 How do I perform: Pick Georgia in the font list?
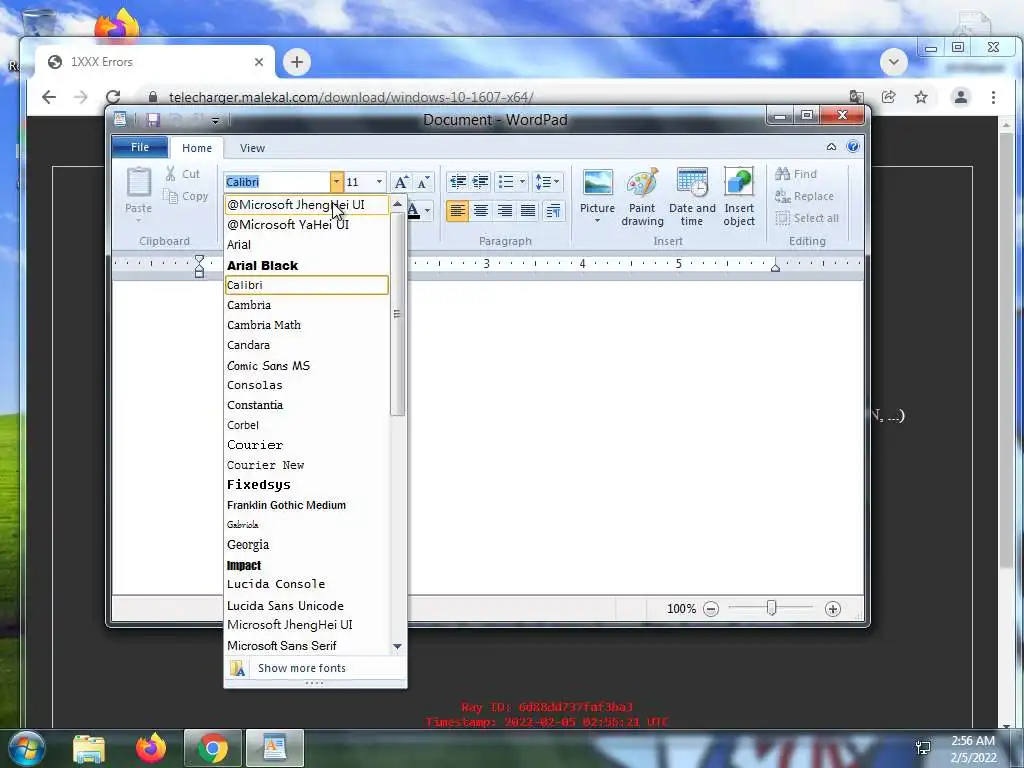pyautogui.click(x=306, y=545)
